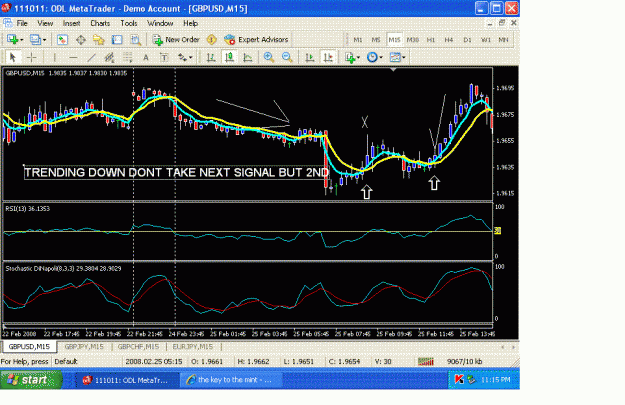This screenshot has width=625, height=405.
Task: Select the GBPUSD,M15 chart tab
Action: tap(29, 347)
